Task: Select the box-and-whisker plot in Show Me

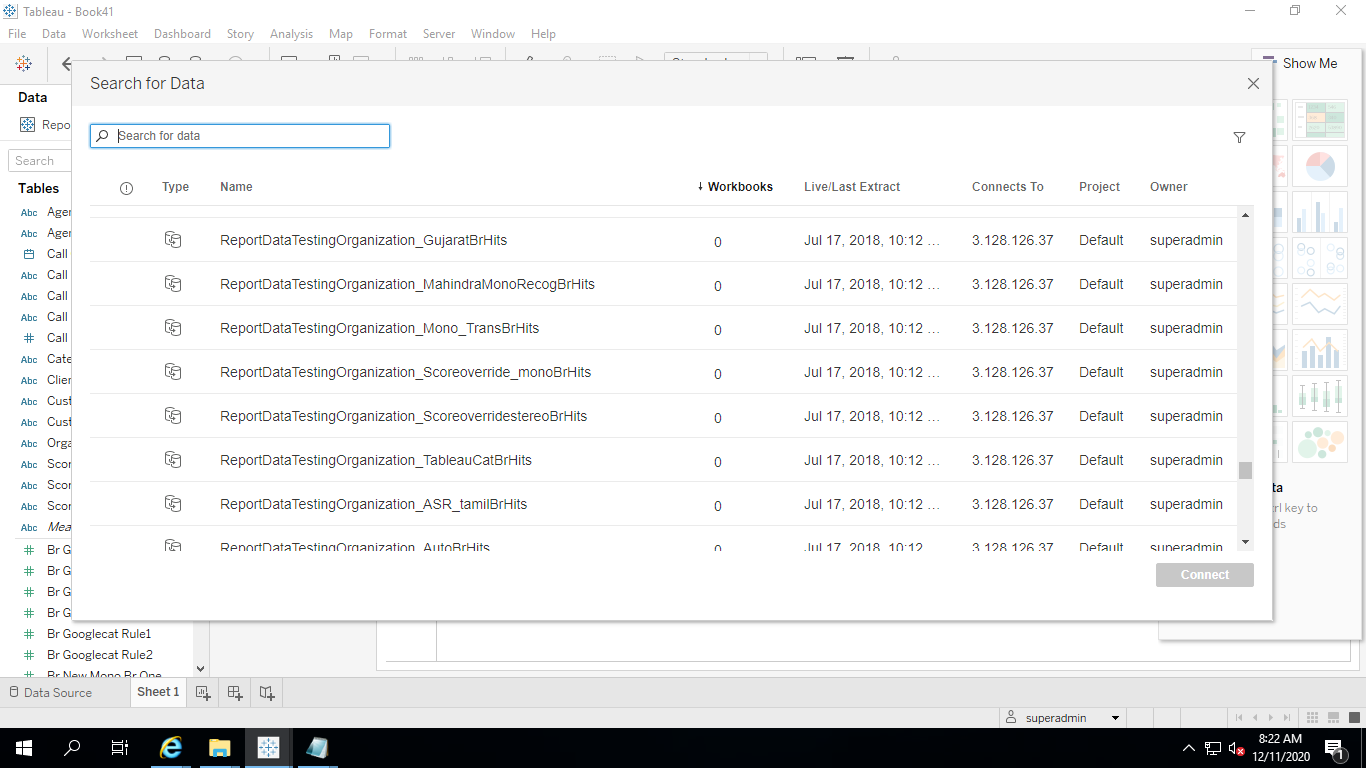Action: [1320, 396]
